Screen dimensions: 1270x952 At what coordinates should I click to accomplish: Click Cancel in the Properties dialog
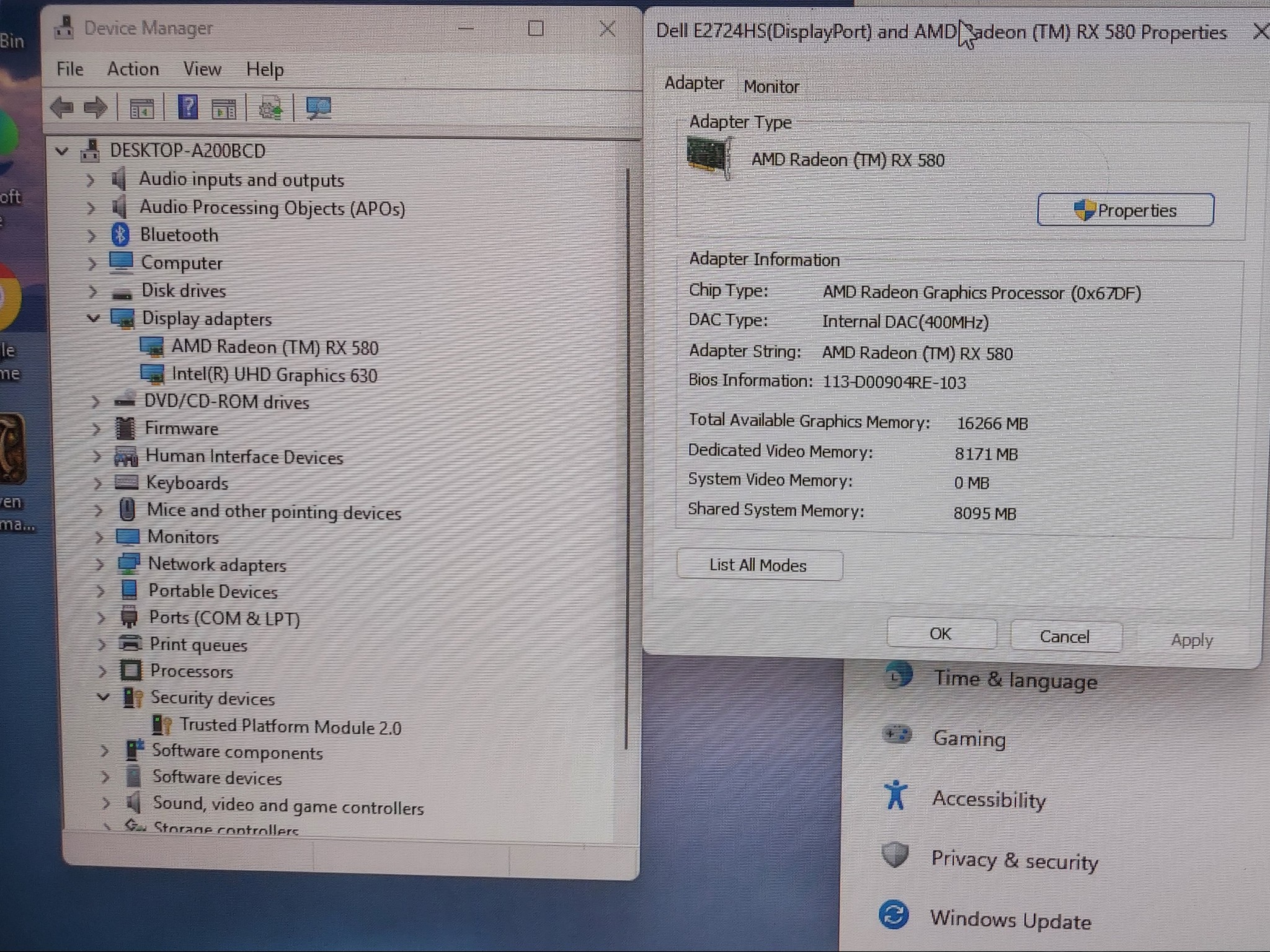coord(1065,637)
